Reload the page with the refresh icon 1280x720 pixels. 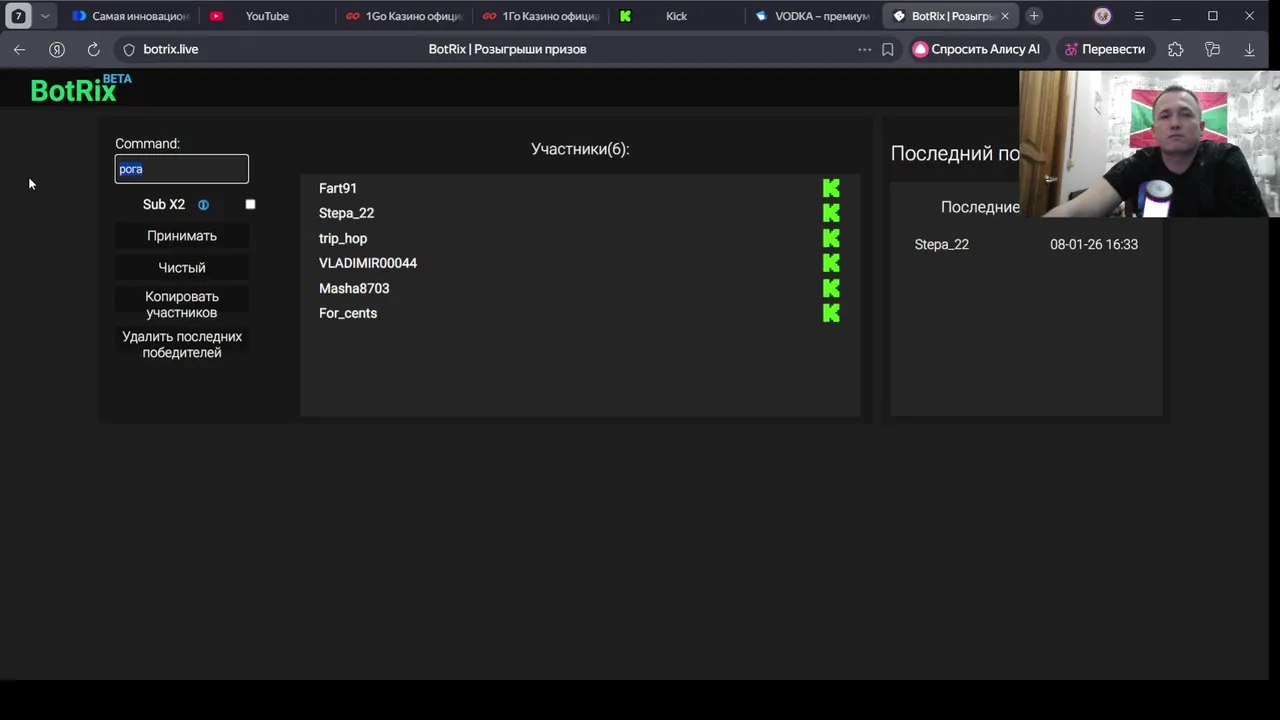click(93, 49)
